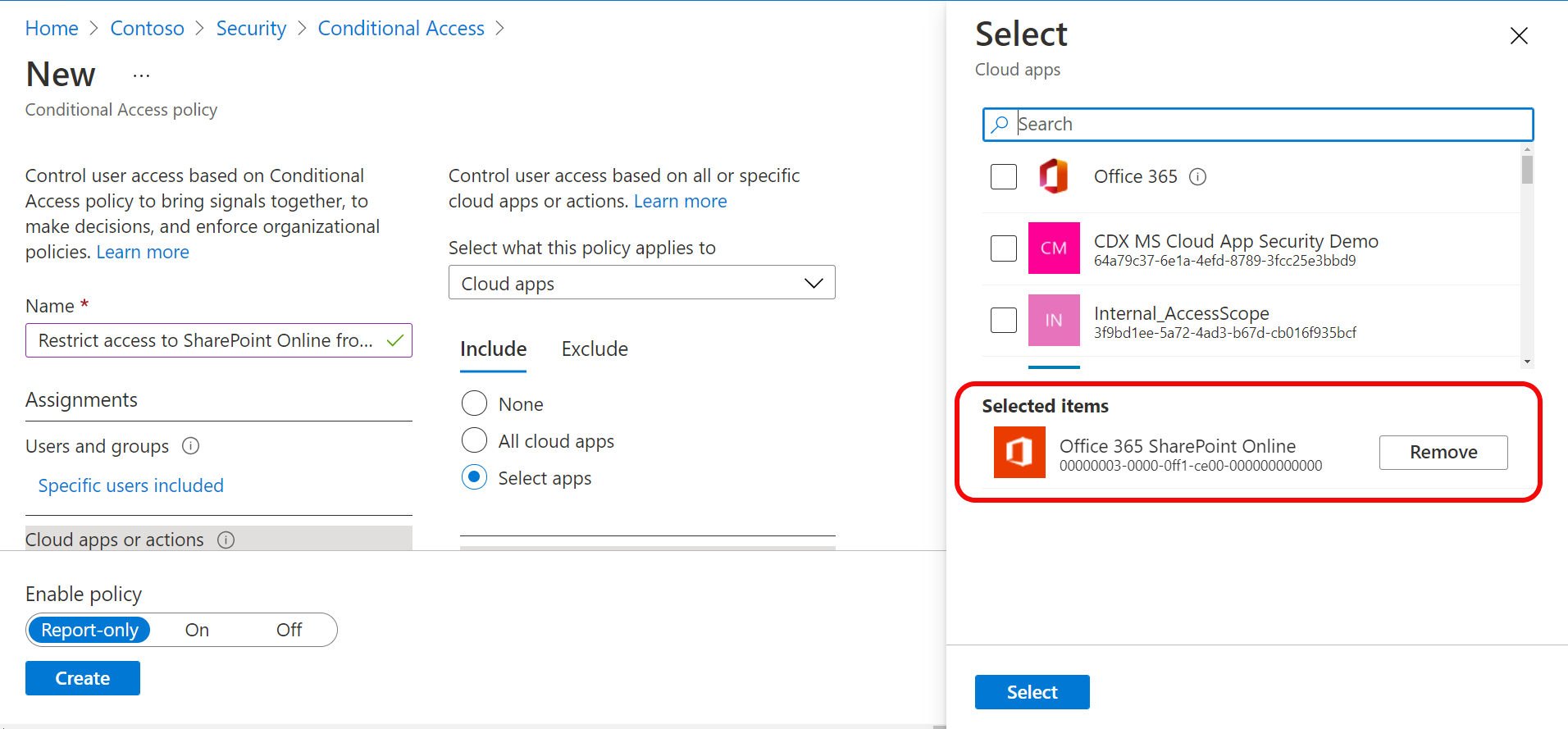The width and height of the screenshot is (1568, 729).
Task: Click the Assignments heading
Action: coord(81,400)
